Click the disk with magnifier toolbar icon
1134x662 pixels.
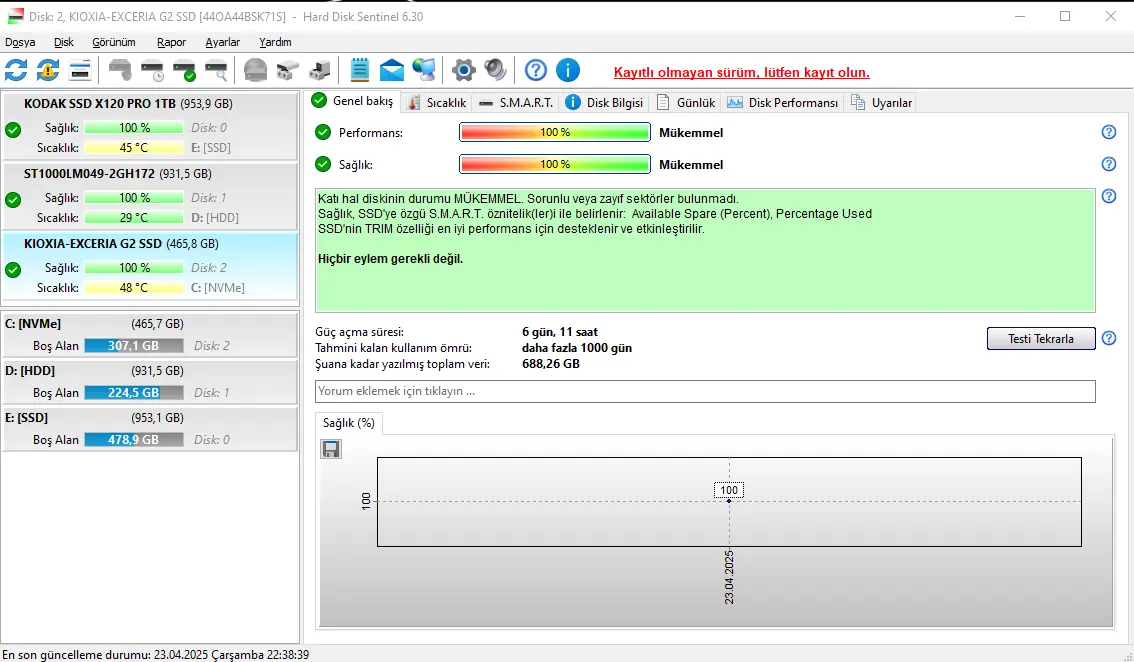coord(216,70)
